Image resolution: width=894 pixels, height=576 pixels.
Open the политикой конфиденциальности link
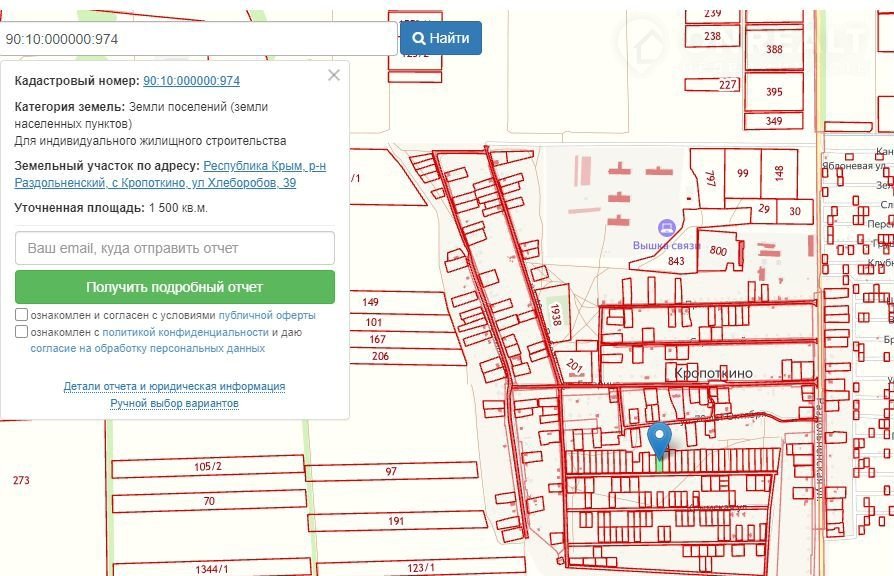tap(185, 332)
